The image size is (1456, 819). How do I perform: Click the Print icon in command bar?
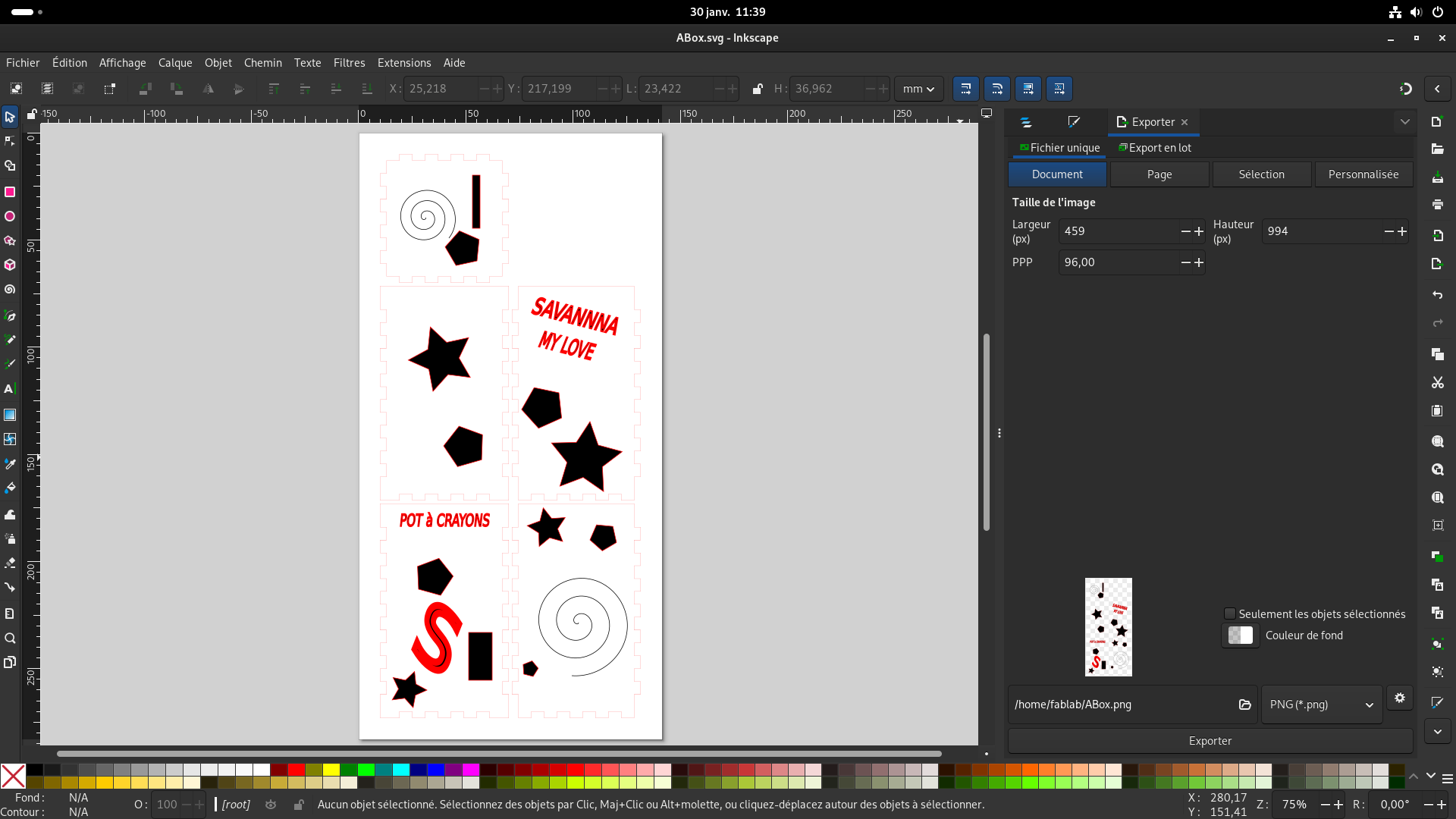click(1437, 205)
